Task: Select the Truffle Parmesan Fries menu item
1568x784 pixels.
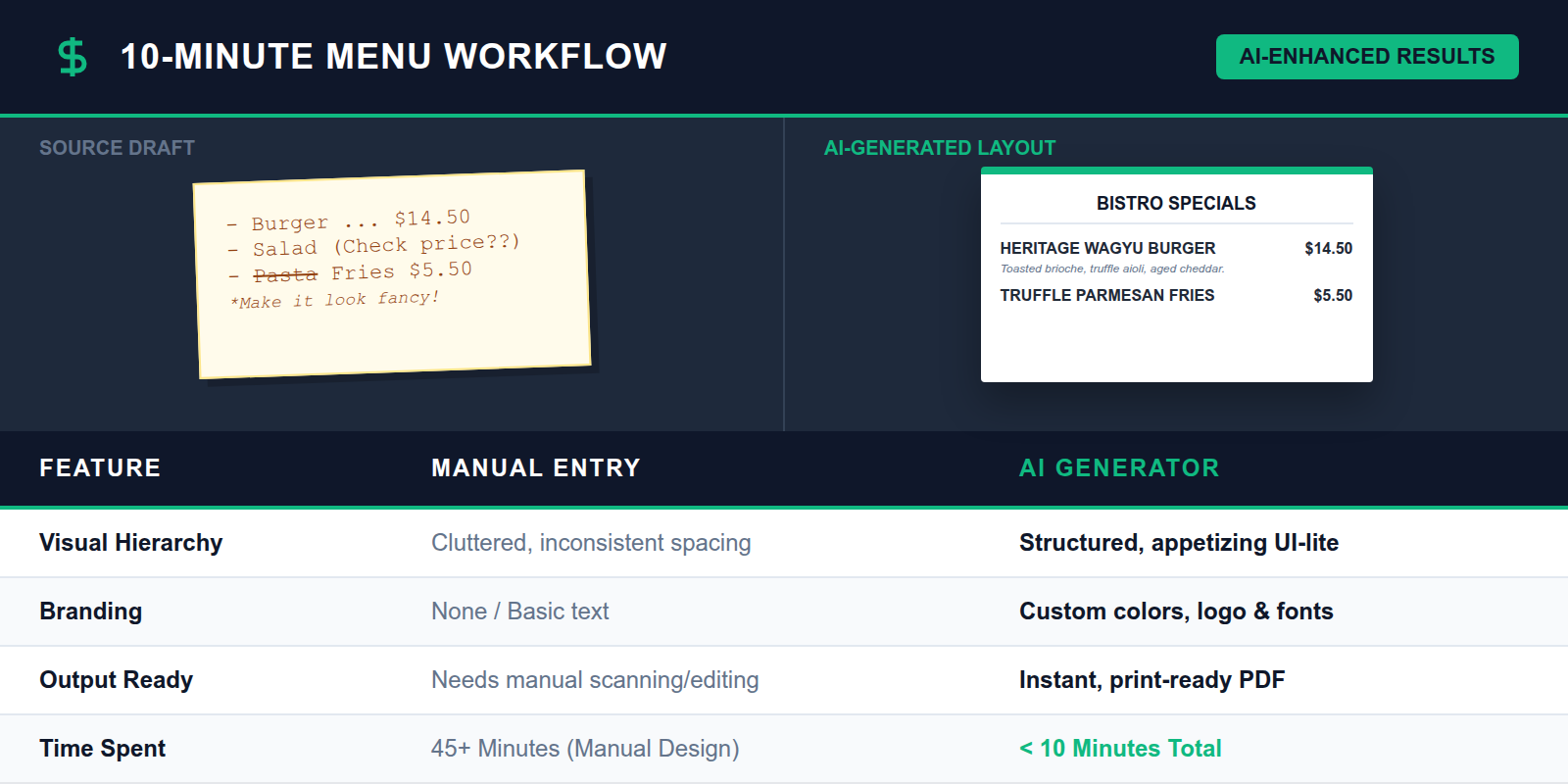Action: click(x=1106, y=296)
